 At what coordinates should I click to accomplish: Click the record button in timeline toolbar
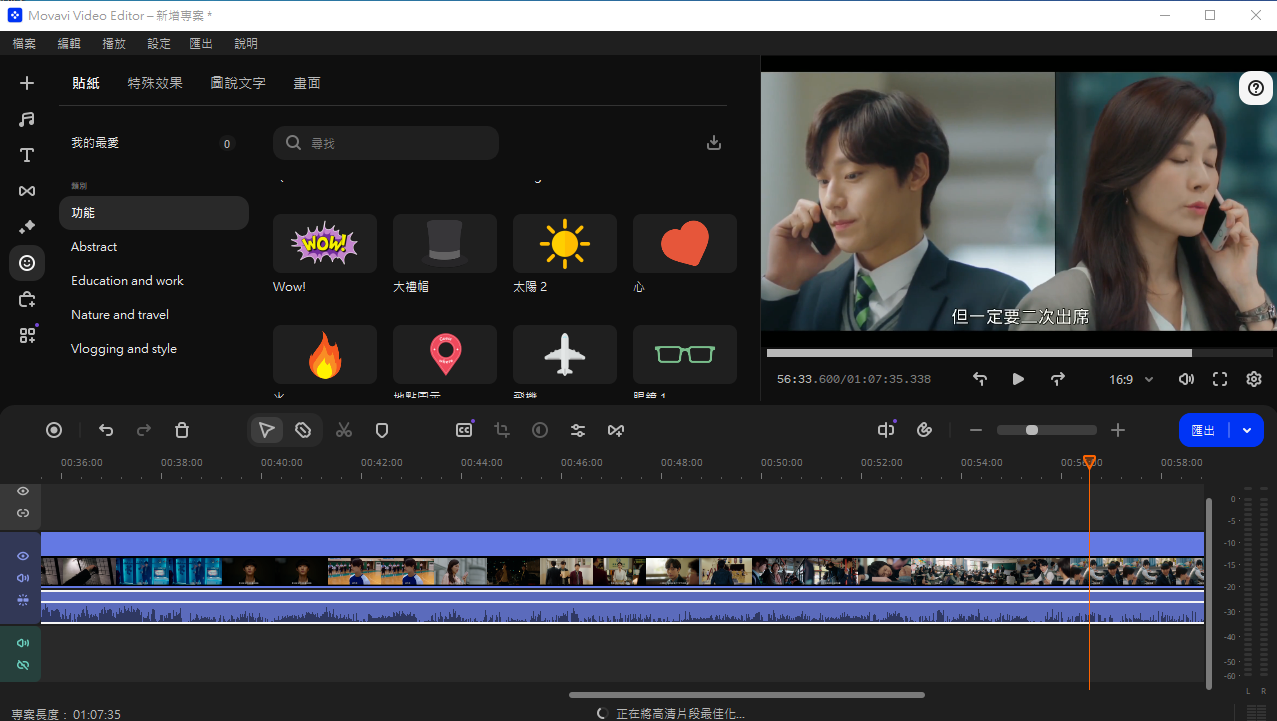click(54, 430)
